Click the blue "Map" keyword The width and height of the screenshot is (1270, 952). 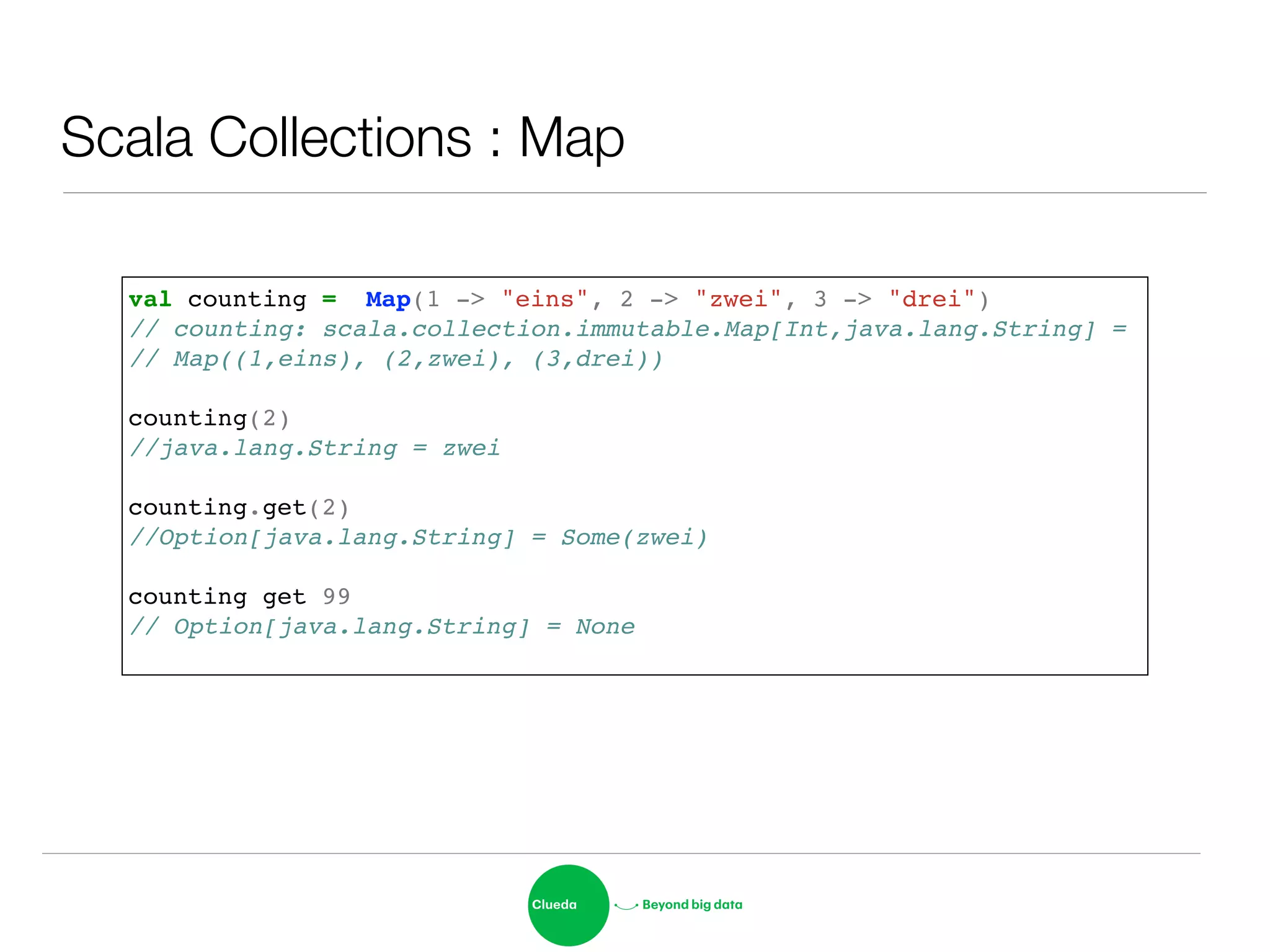pyautogui.click(x=388, y=299)
